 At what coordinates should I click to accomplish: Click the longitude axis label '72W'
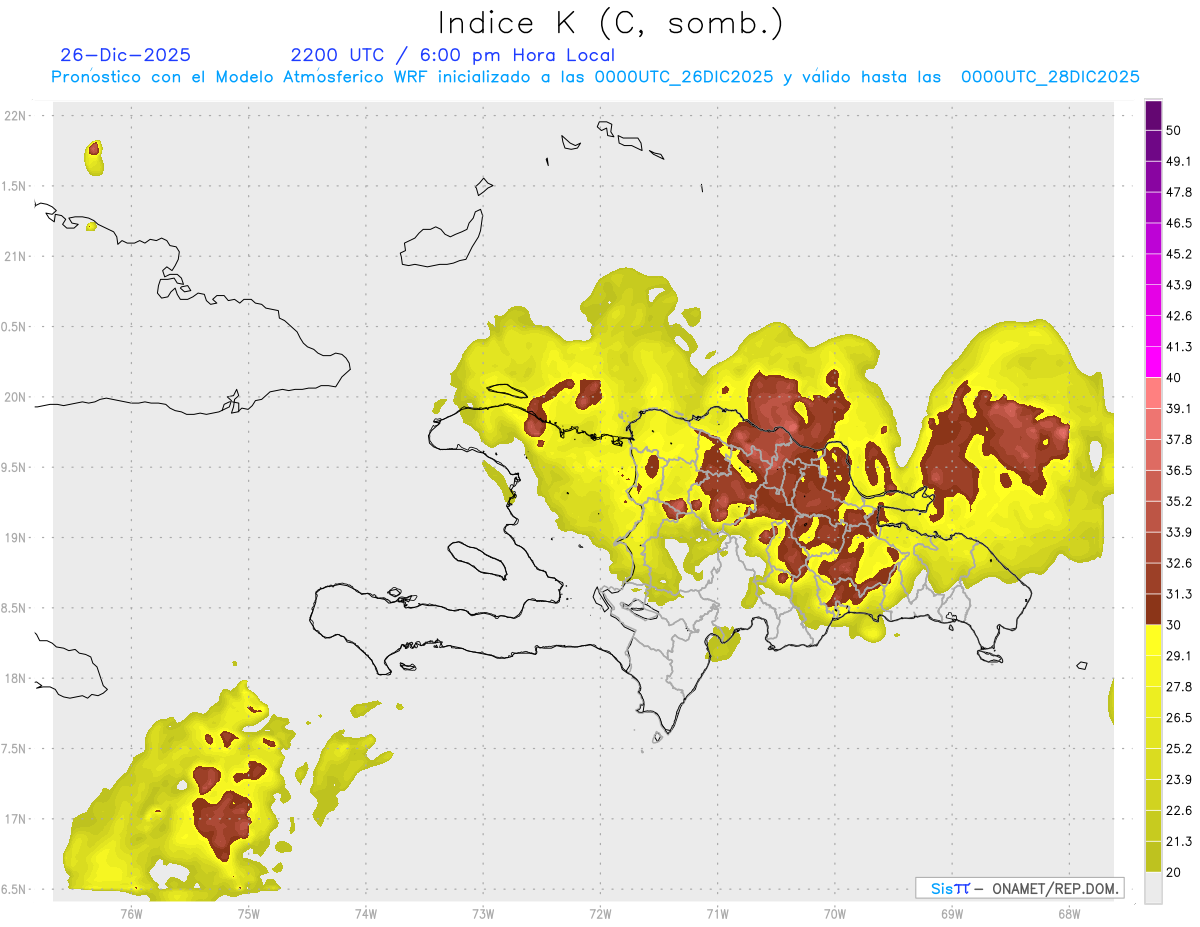click(x=600, y=913)
